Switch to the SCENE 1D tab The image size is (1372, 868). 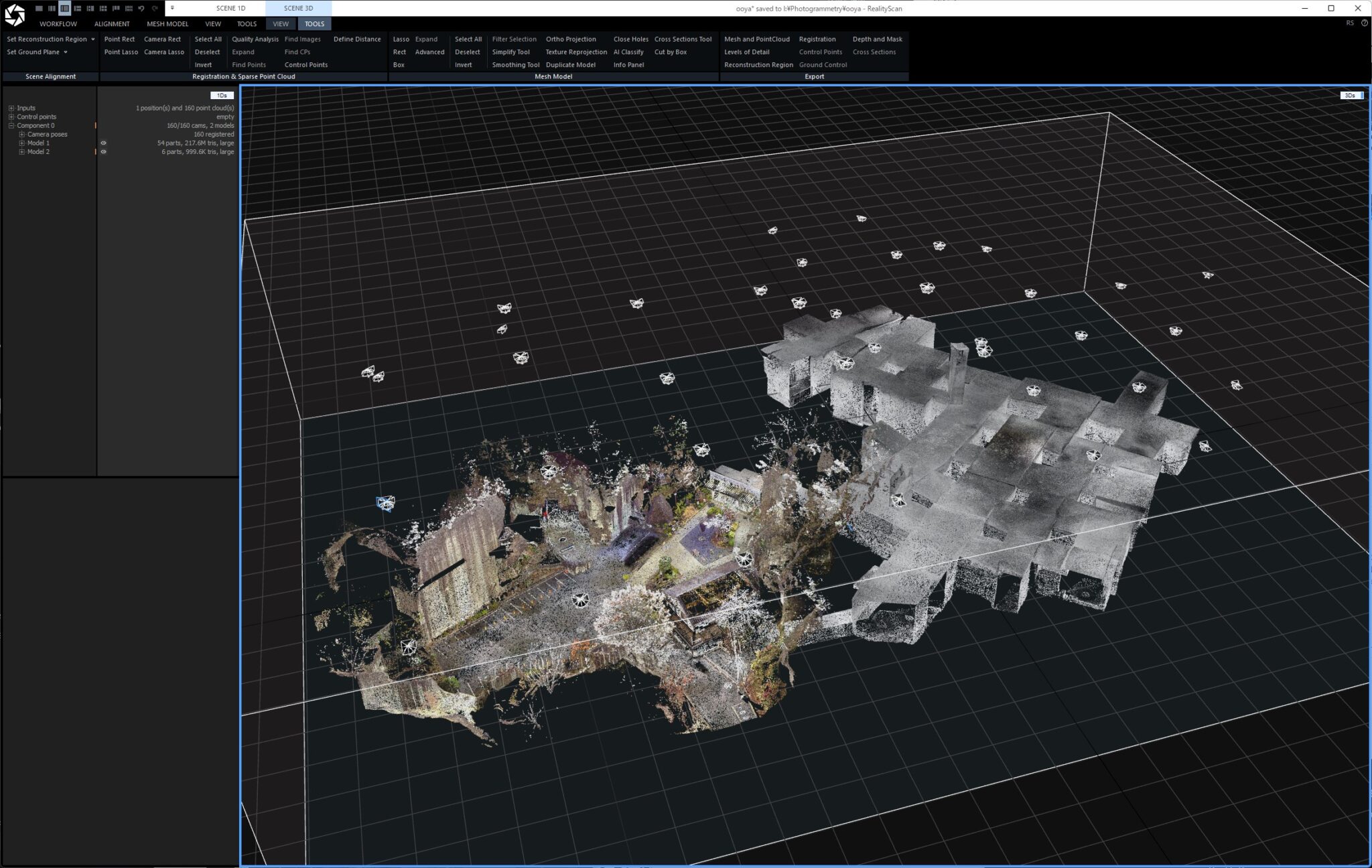[230, 8]
